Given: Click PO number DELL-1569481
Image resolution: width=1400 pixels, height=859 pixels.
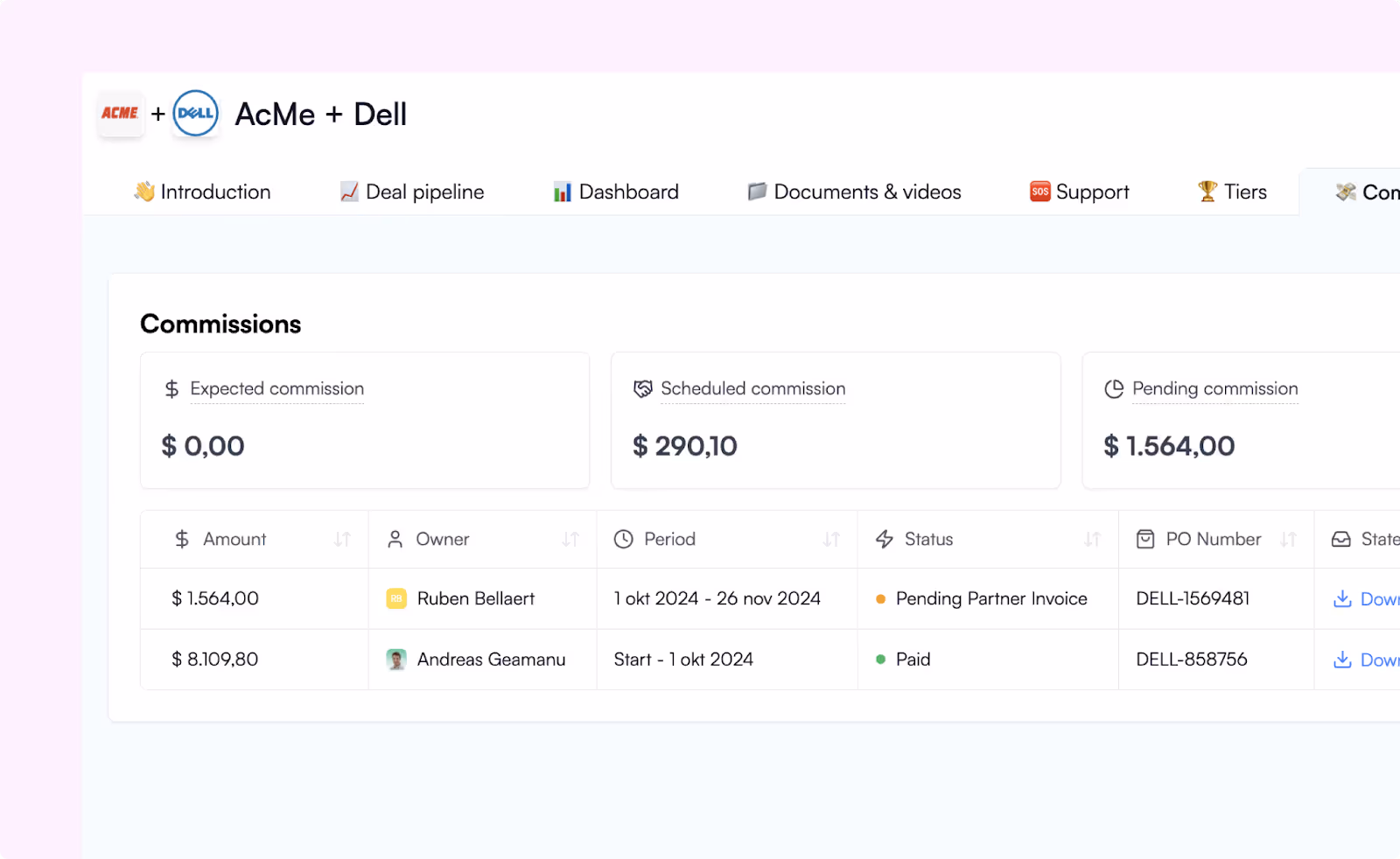Looking at the screenshot, I should tap(1193, 598).
